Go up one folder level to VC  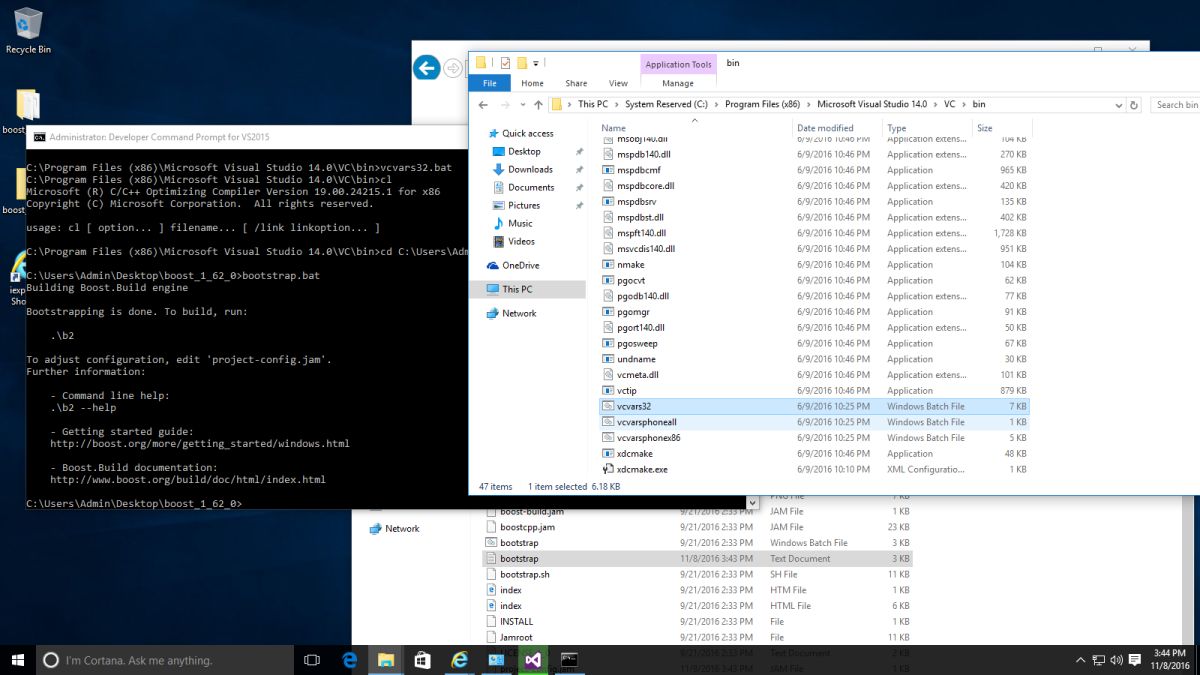[x=539, y=104]
